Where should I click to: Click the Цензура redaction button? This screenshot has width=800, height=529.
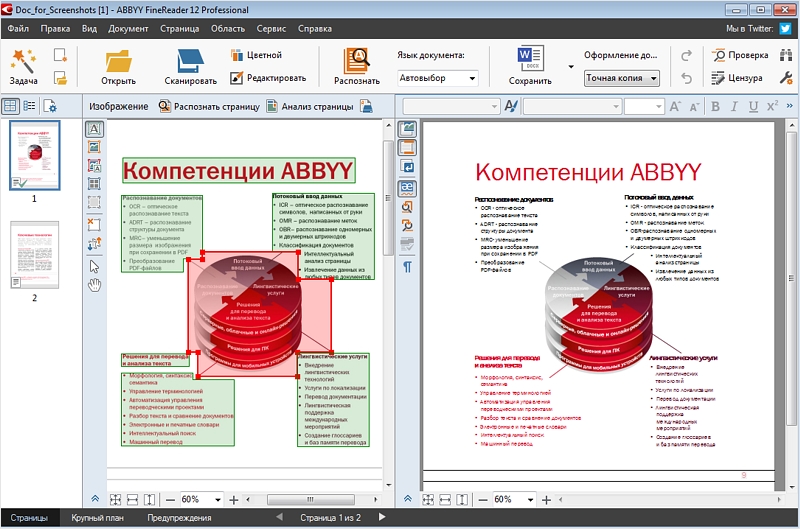738,78
